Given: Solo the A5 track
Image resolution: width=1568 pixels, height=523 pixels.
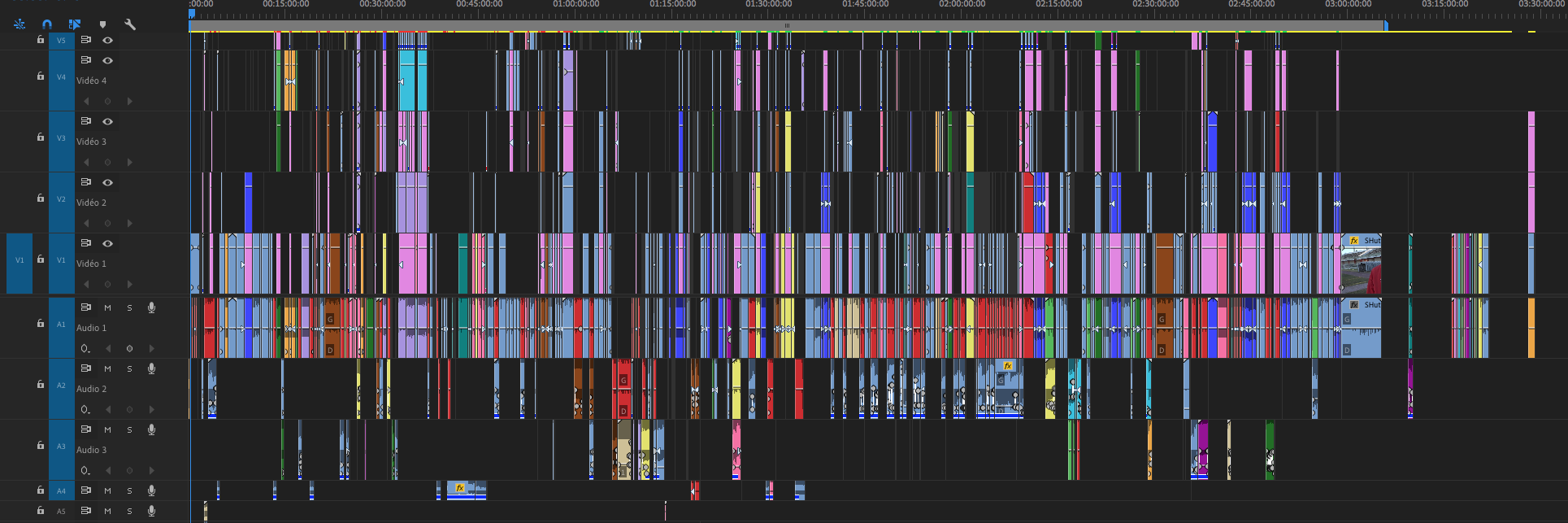Looking at the screenshot, I should tap(129, 511).
